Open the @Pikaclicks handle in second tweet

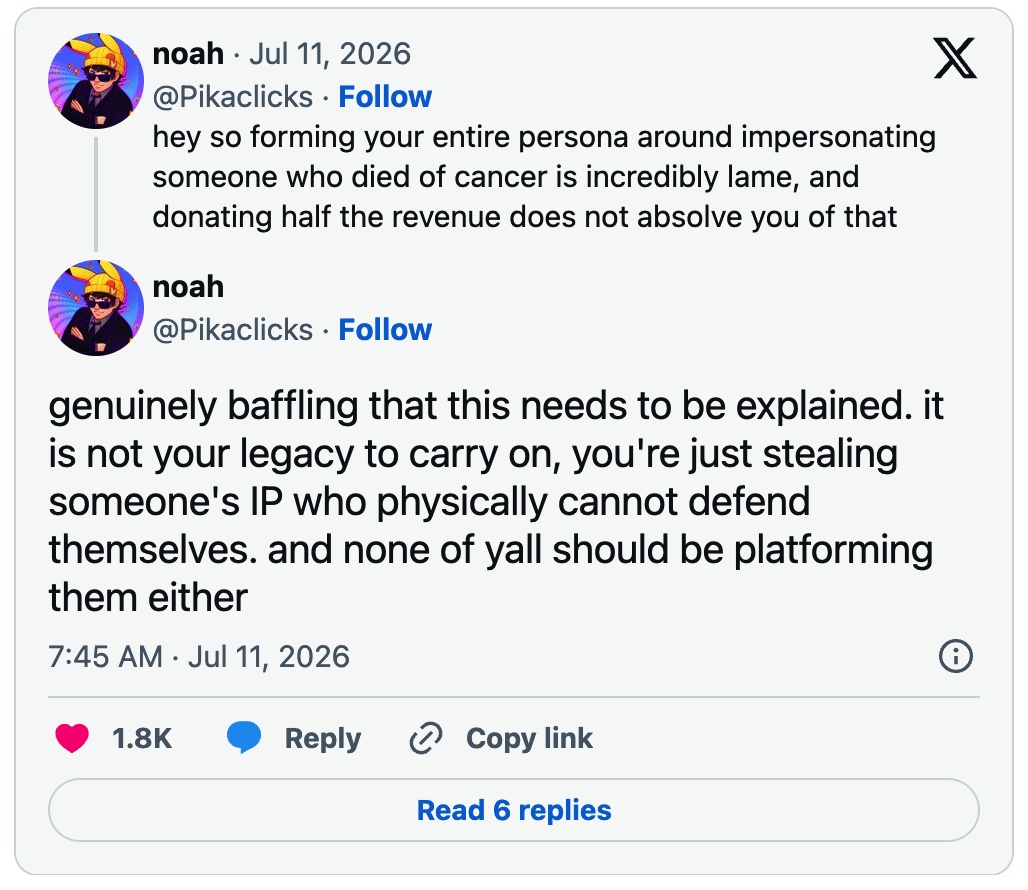pos(233,330)
